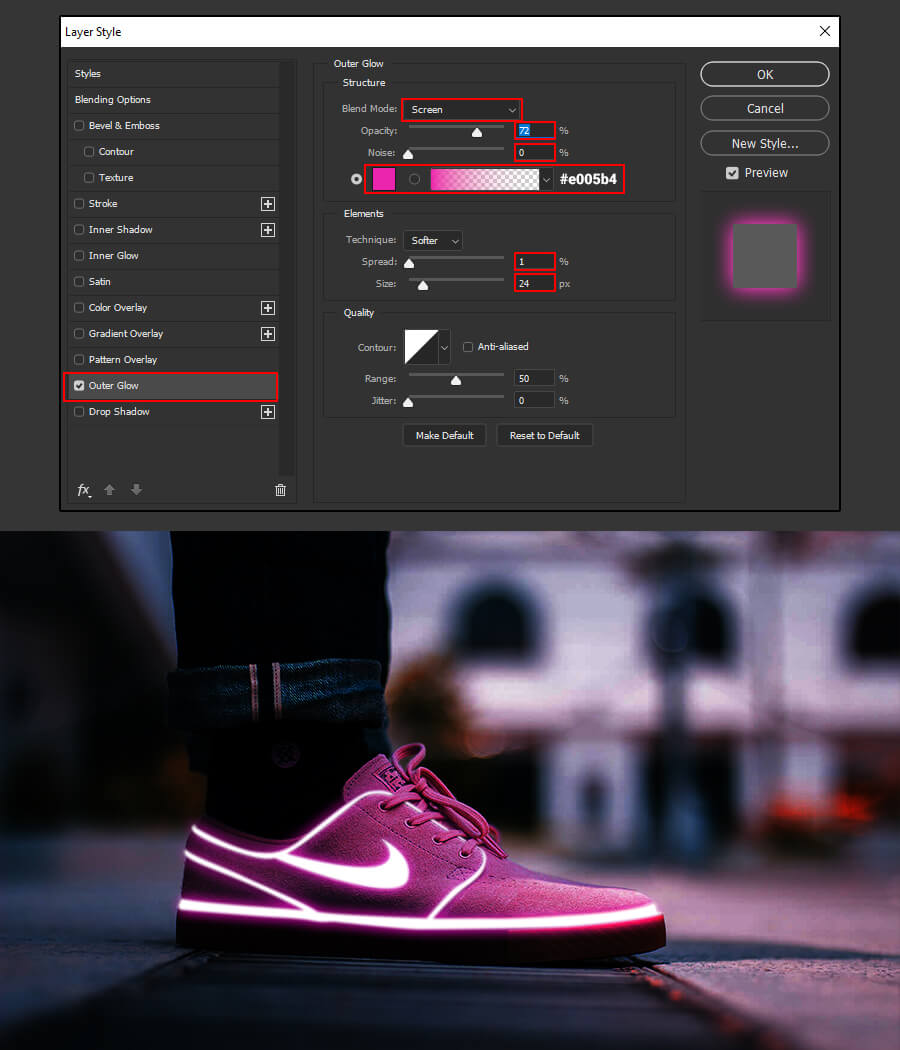Open Drop Shadow settings row
The image size is (900, 1050).
pyautogui.click(x=173, y=412)
